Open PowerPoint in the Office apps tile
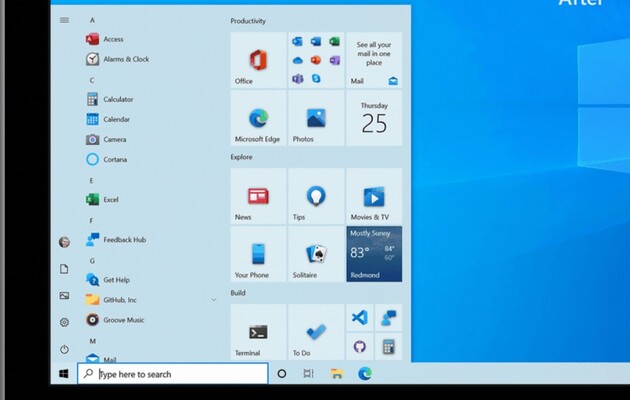 pos(316,60)
